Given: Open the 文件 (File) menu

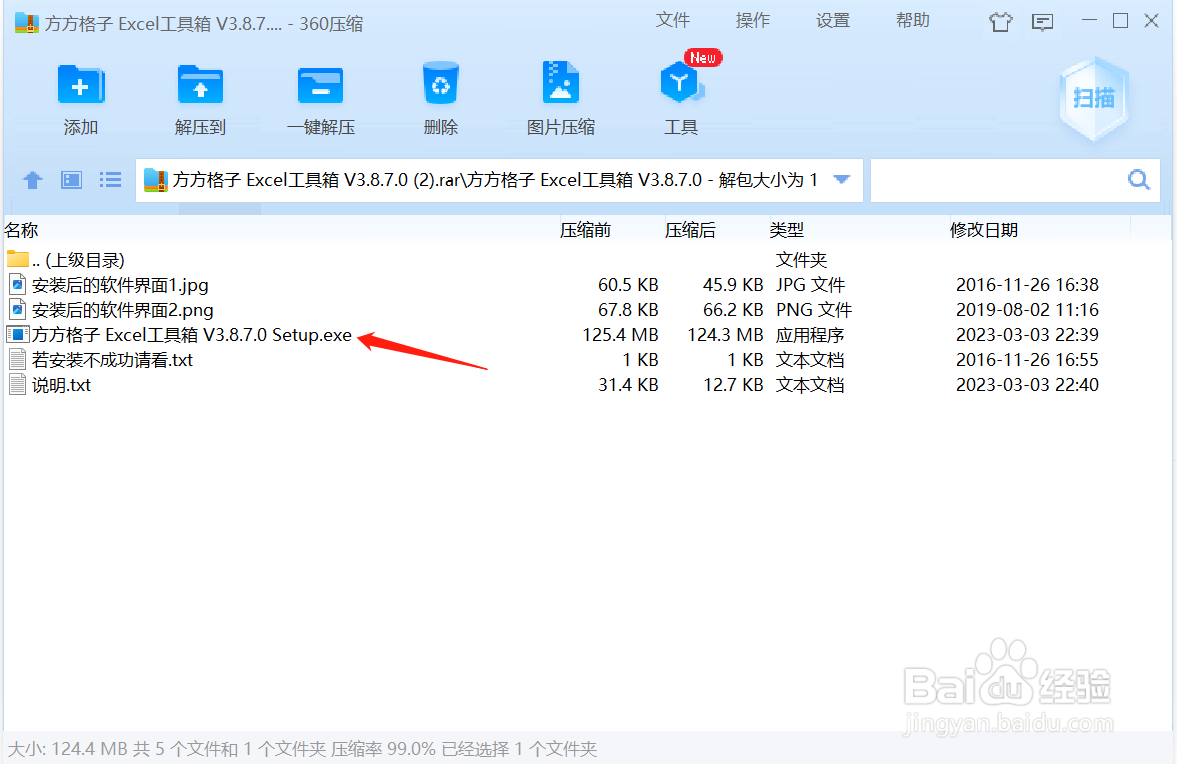Looking at the screenshot, I should [673, 20].
